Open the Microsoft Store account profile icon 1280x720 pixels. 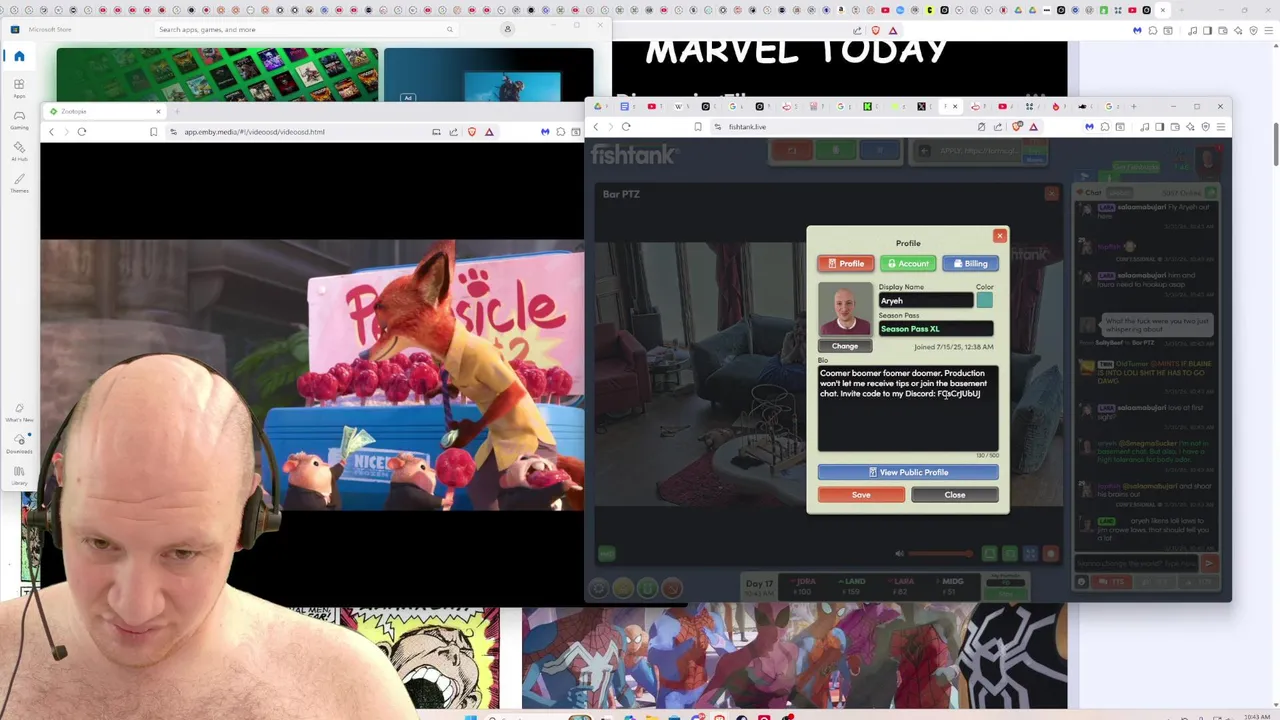click(507, 29)
